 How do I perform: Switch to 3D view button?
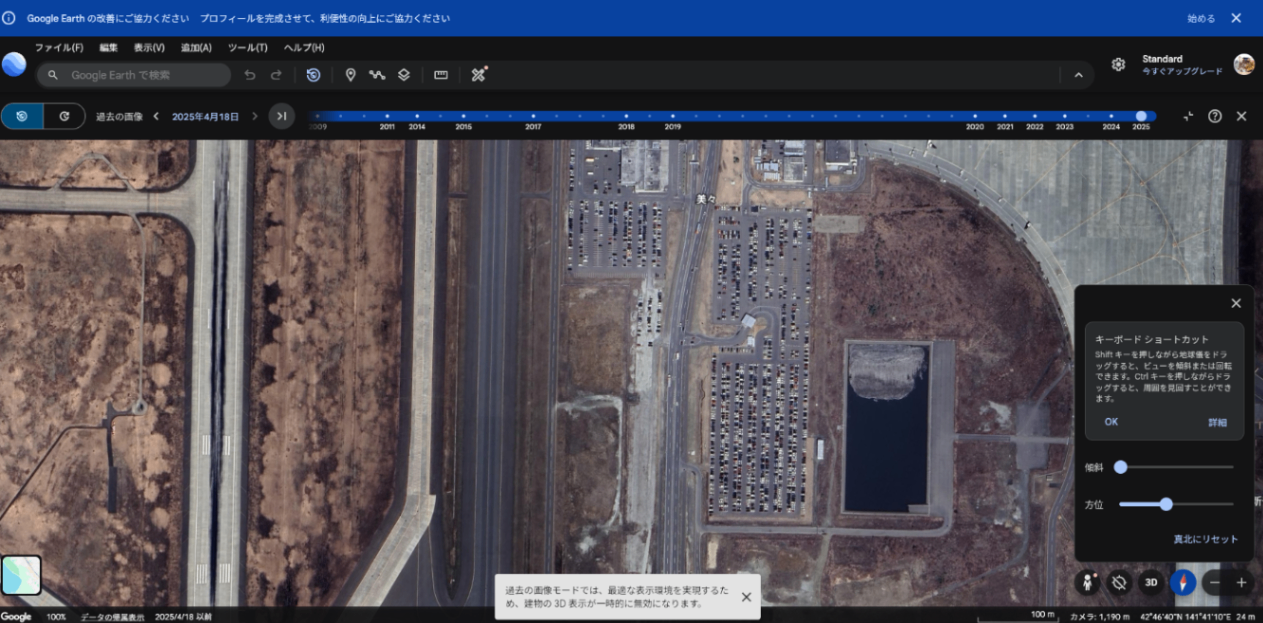click(x=1151, y=582)
